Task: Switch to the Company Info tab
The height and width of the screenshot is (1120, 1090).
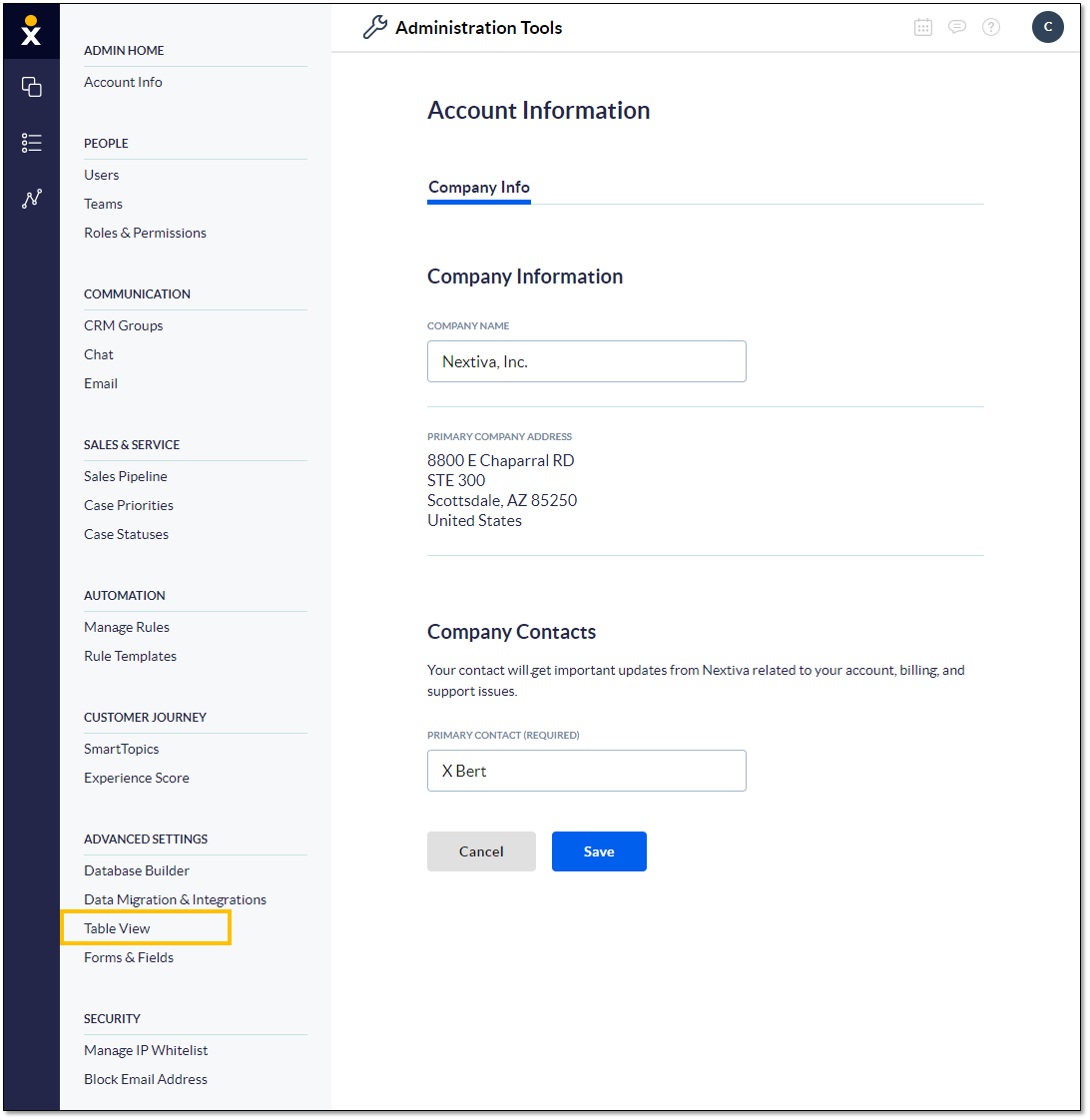Action: click(478, 188)
